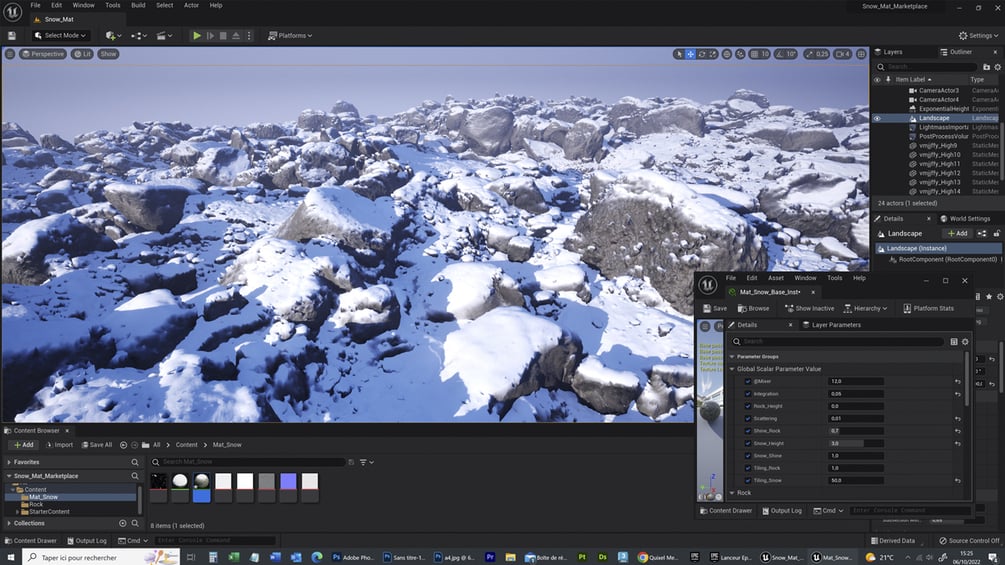The height and width of the screenshot is (565, 1005).
Task: Click Platform Stats in material instance editor
Action: pyautogui.click(x=928, y=309)
